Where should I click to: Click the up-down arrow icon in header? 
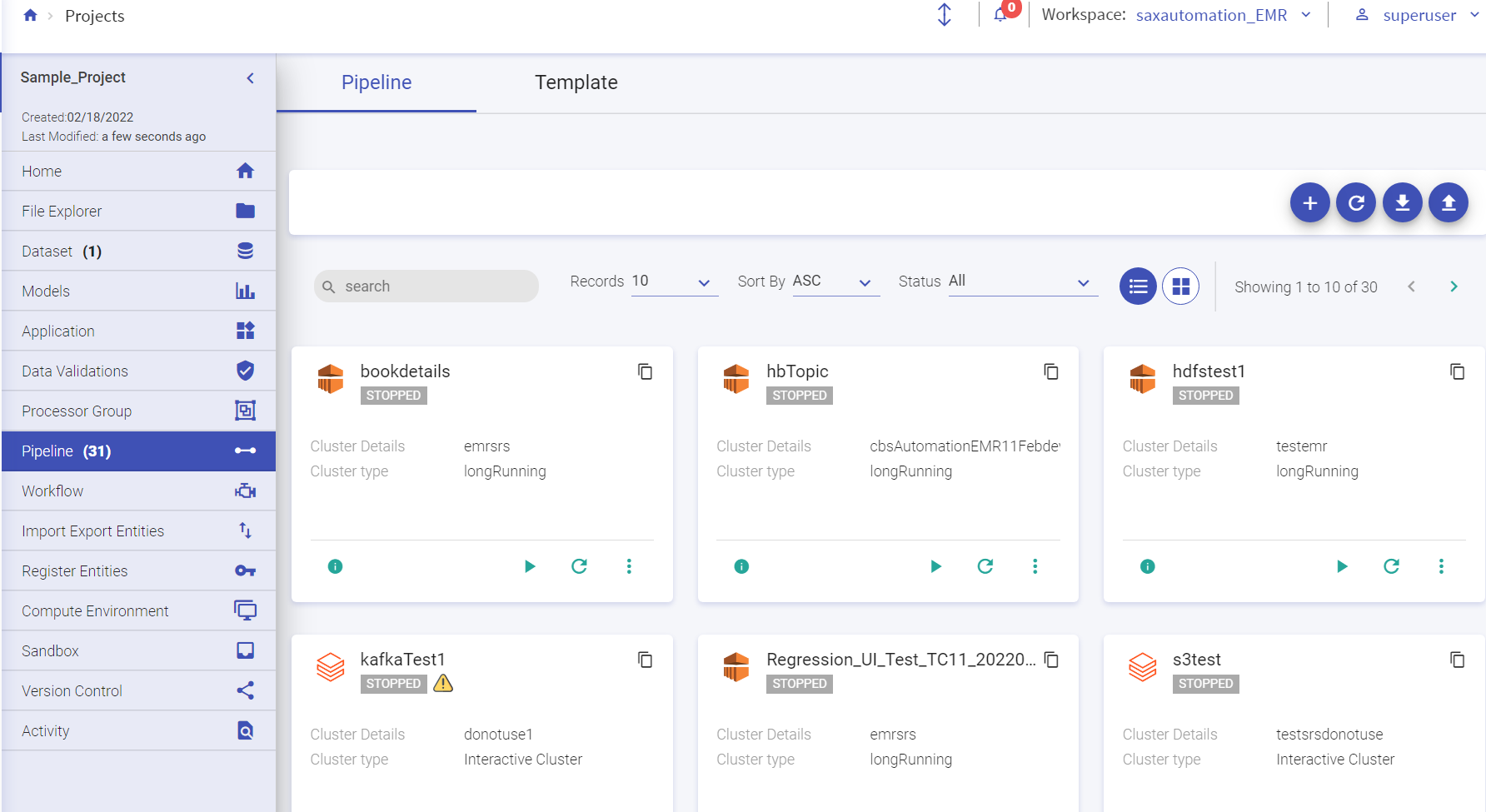945,14
